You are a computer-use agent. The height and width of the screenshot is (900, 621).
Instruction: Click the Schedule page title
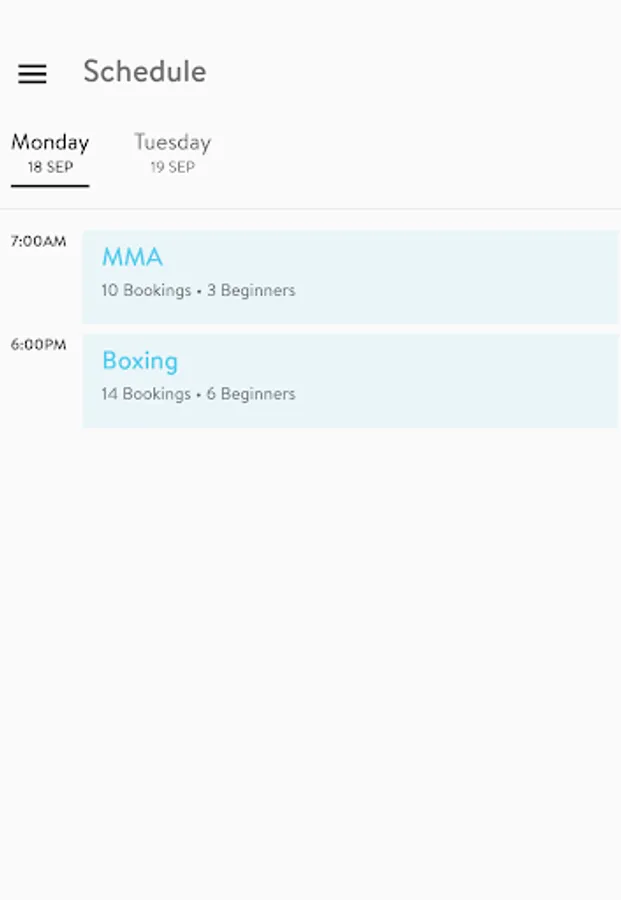click(x=144, y=72)
